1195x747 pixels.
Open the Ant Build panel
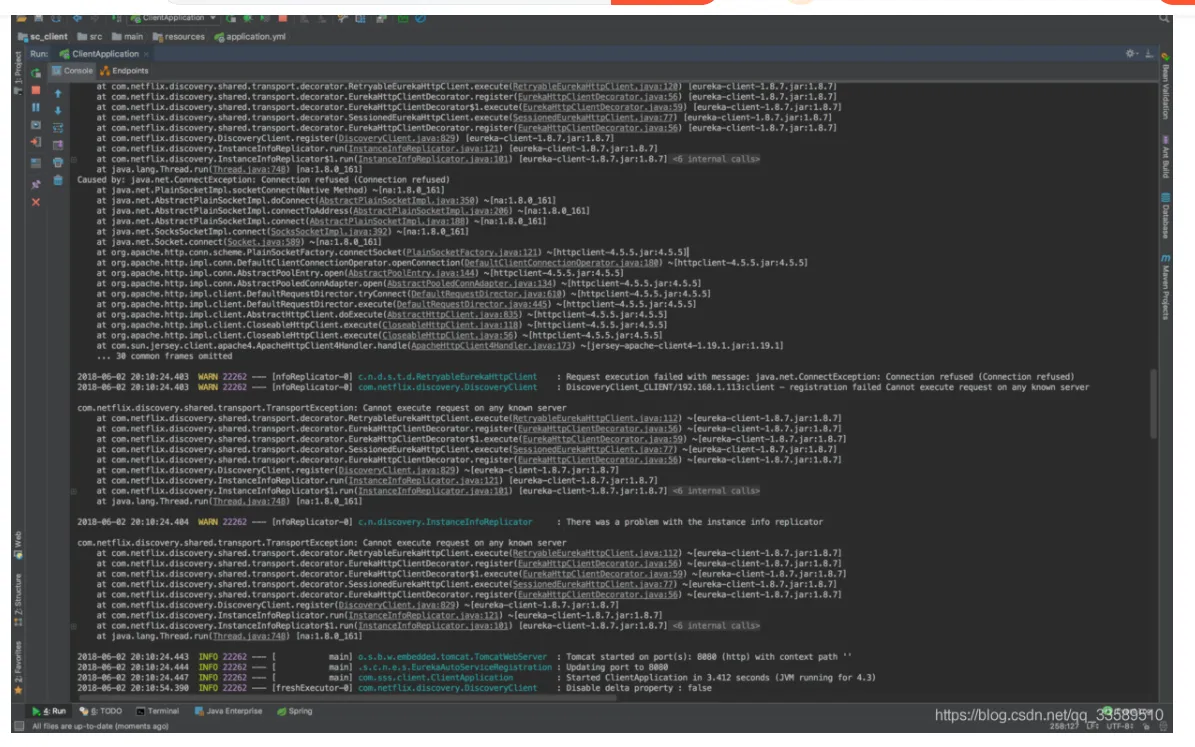[1165, 156]
